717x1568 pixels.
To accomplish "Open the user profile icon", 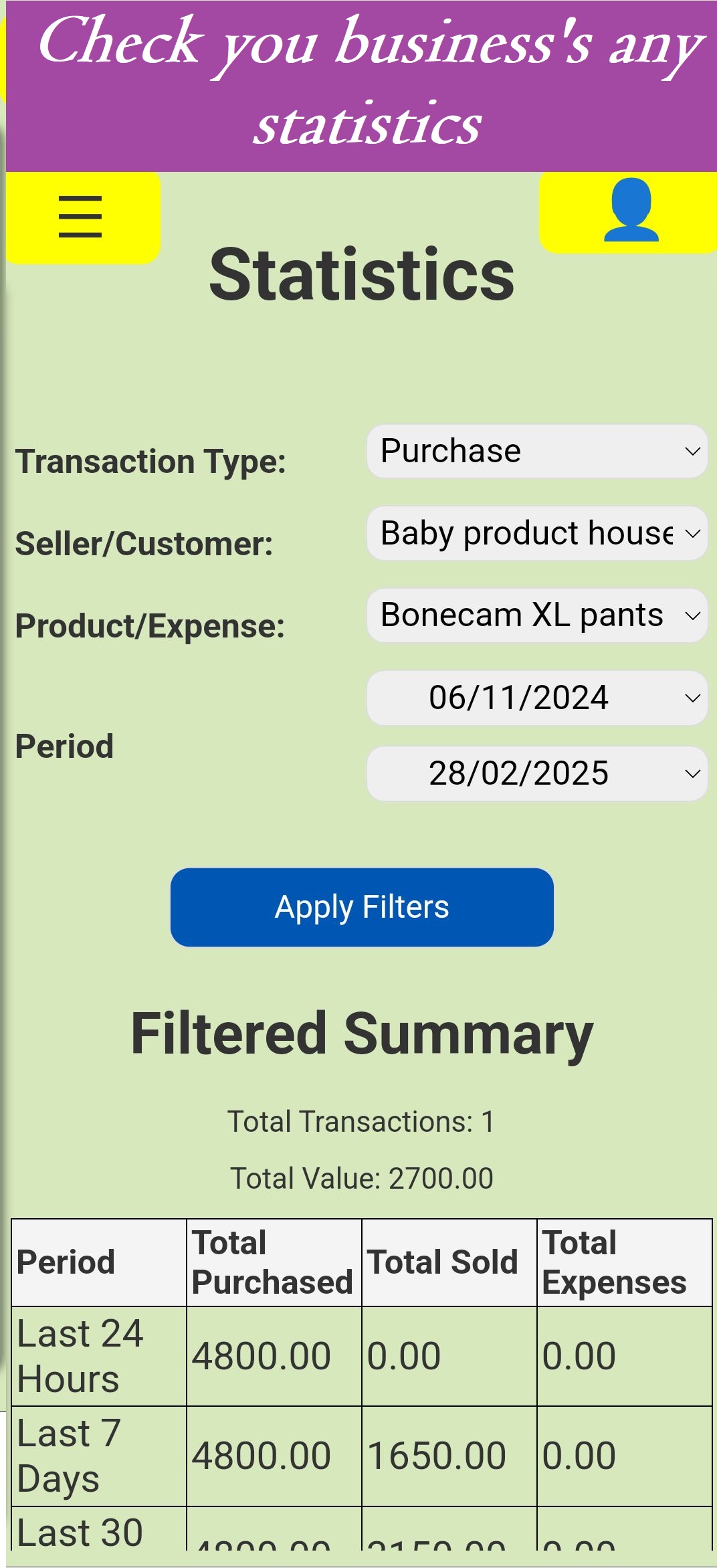I will (x=630, y=211).
